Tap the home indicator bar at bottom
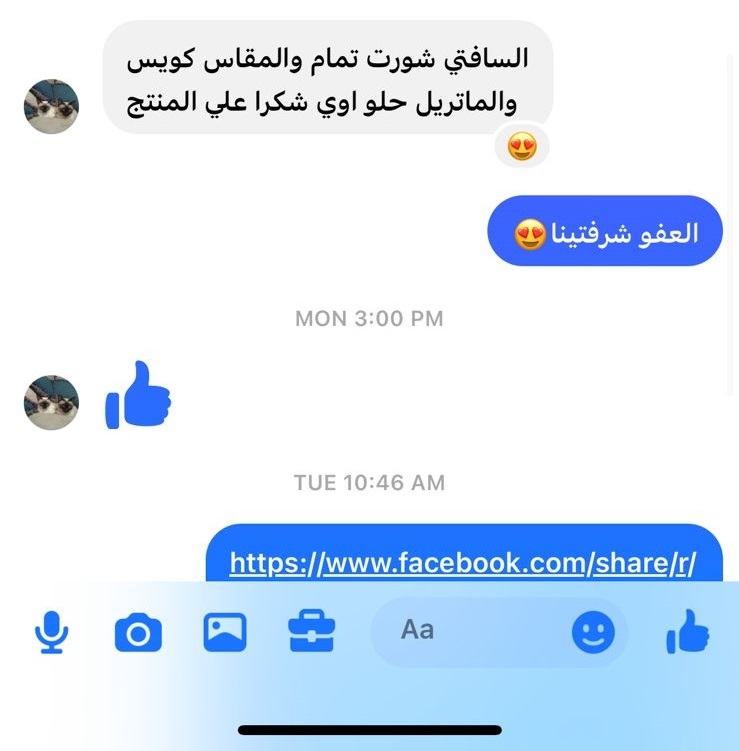Screen dimensions: 739x751 [370, 730]
